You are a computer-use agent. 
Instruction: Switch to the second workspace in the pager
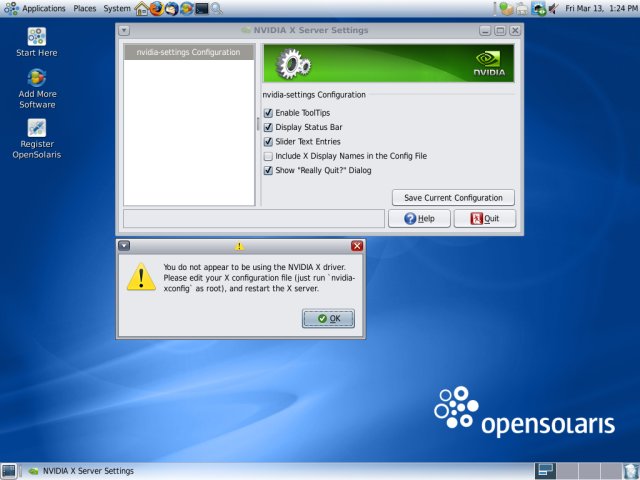567,471
